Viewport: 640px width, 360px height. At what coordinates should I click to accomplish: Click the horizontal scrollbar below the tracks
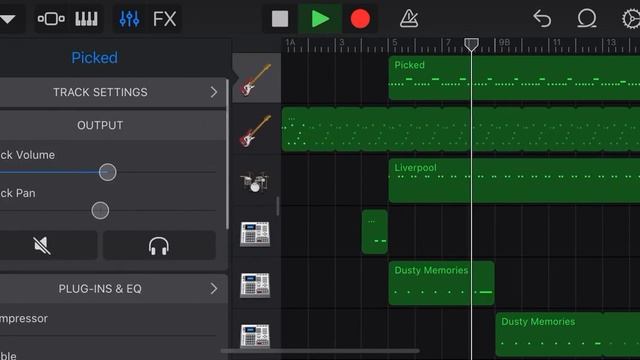click(x=320, y=351)
